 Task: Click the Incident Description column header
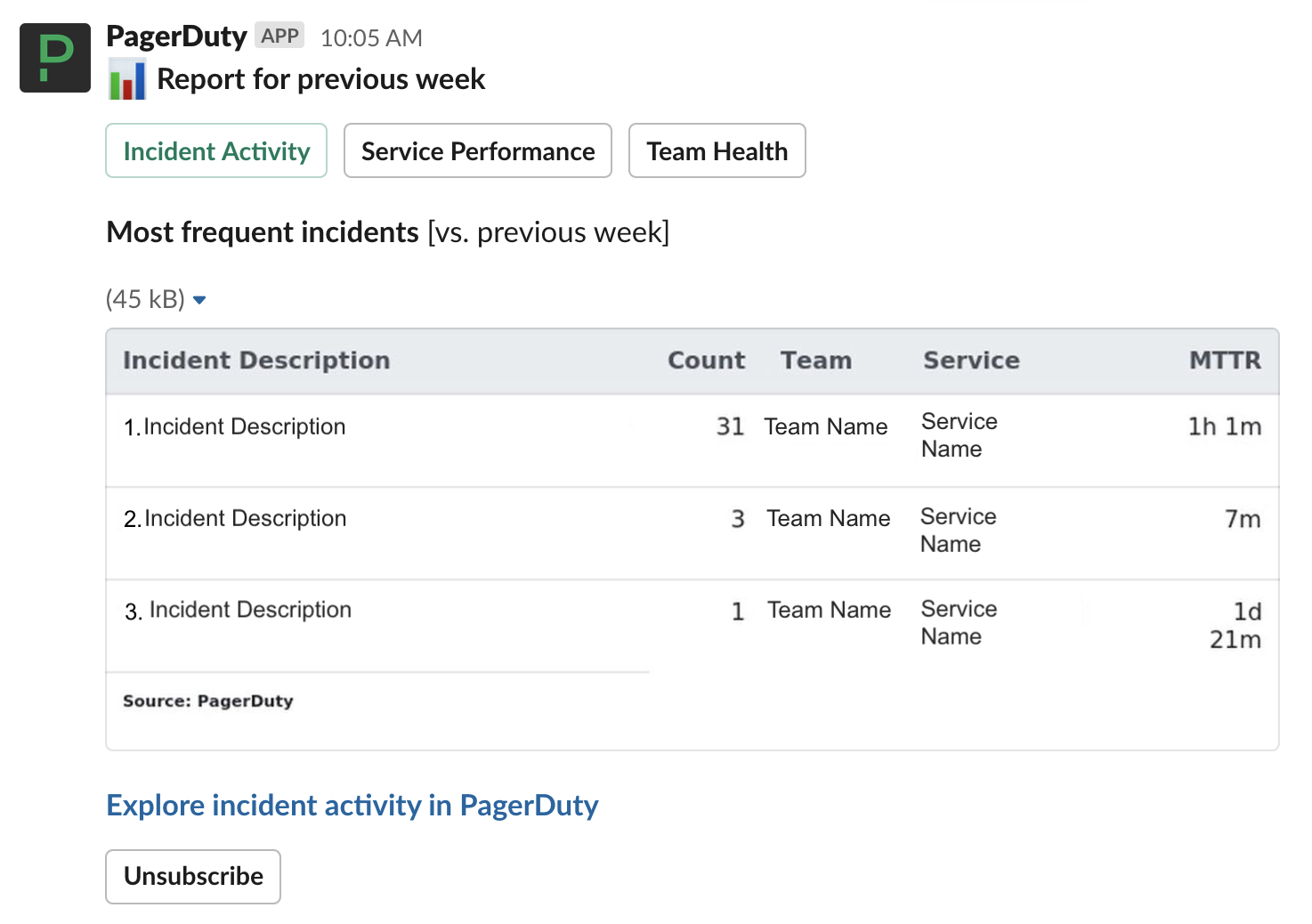(256, 361)
